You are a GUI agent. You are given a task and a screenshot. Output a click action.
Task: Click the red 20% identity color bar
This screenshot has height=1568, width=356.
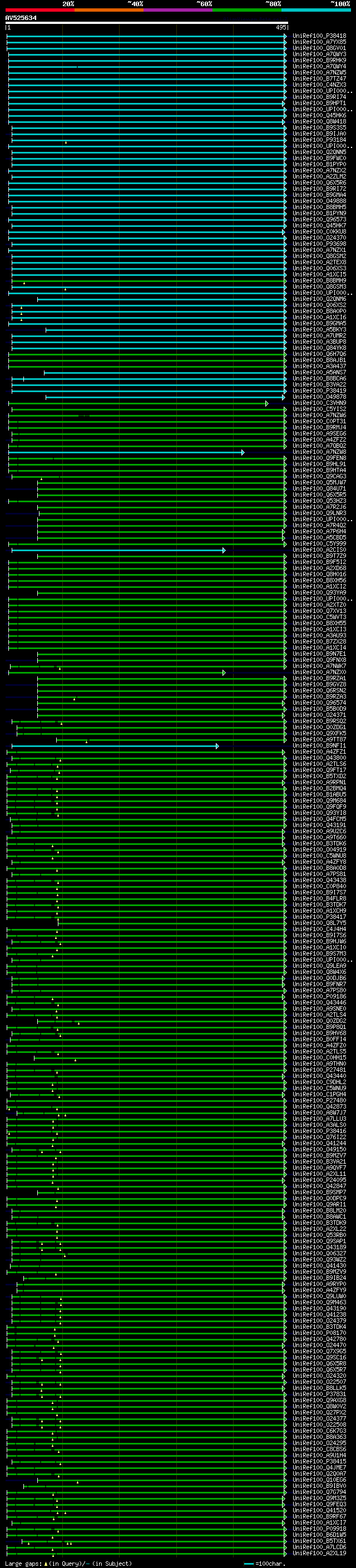tap(39, 10)
